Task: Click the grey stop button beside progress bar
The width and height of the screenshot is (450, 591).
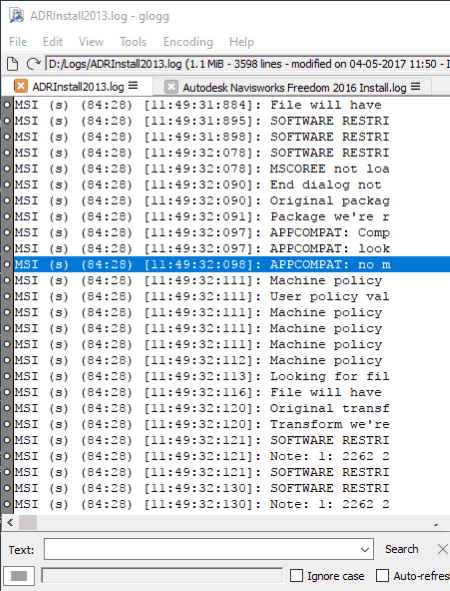Action: click(x=19, y=576)
